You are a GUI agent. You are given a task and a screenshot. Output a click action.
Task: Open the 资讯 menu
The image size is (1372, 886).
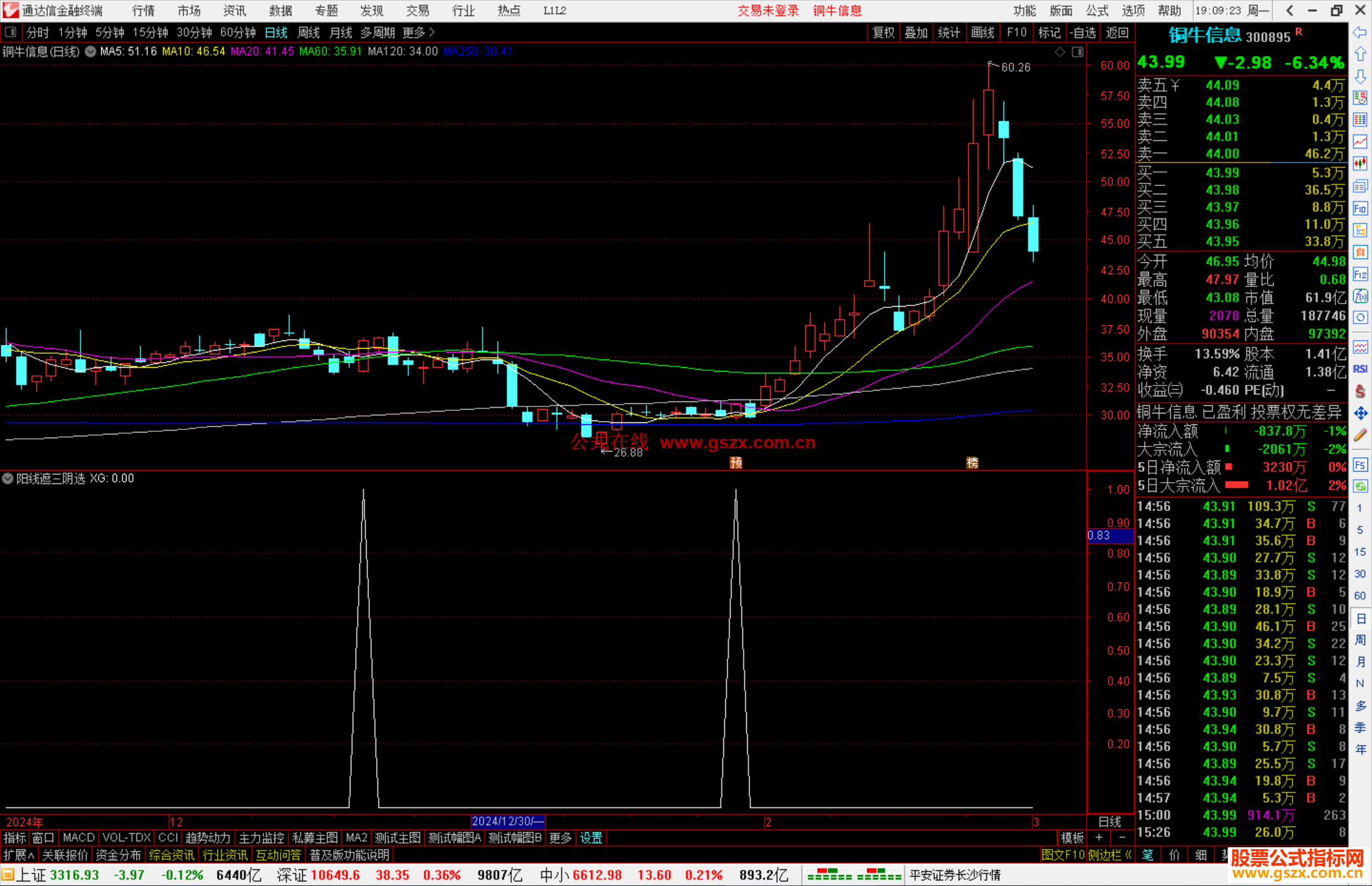pyautogui.click(x=234, y=10)
